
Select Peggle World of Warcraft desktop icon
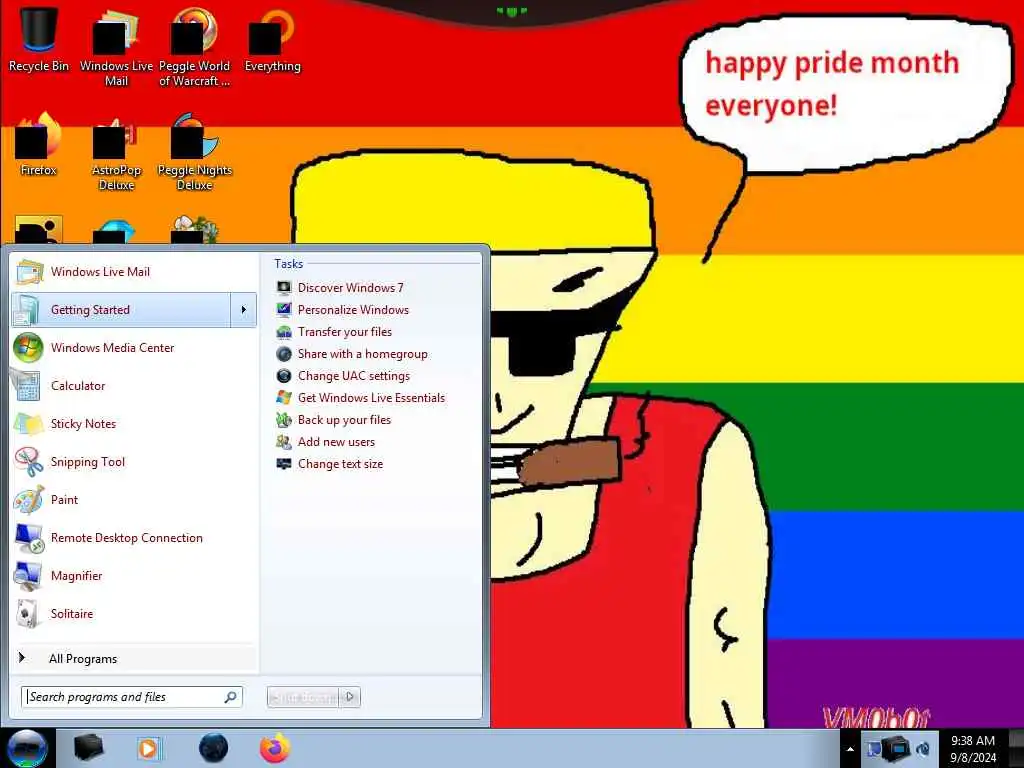(x=194, y=48)
